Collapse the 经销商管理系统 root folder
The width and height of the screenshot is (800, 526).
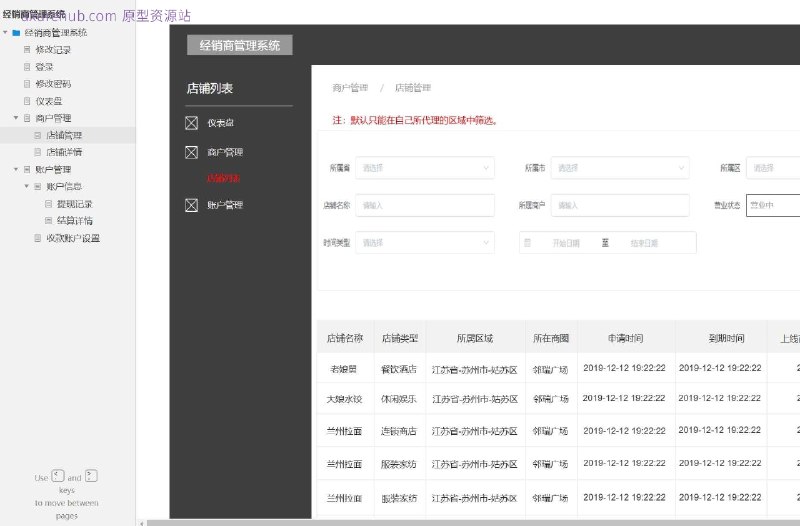[x=5, y=33]
